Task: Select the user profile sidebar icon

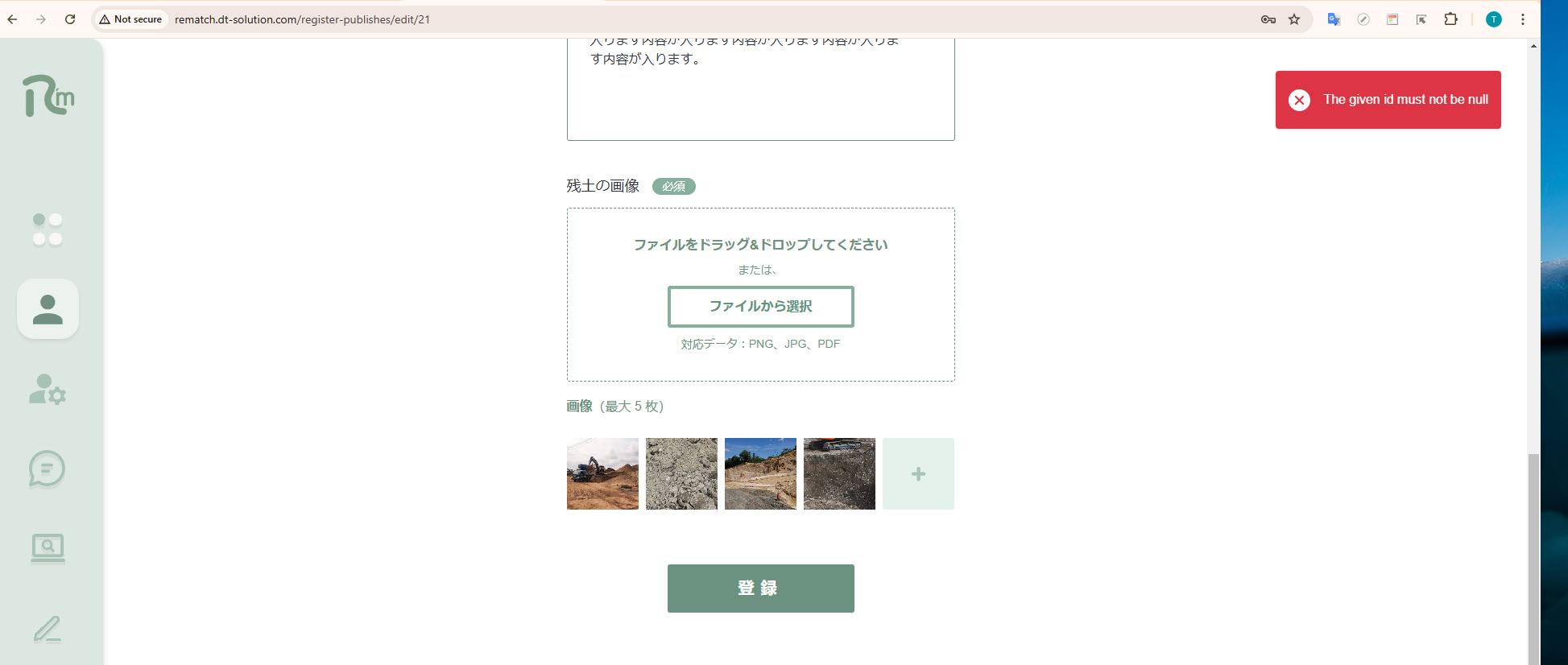Action: [48, 309]
